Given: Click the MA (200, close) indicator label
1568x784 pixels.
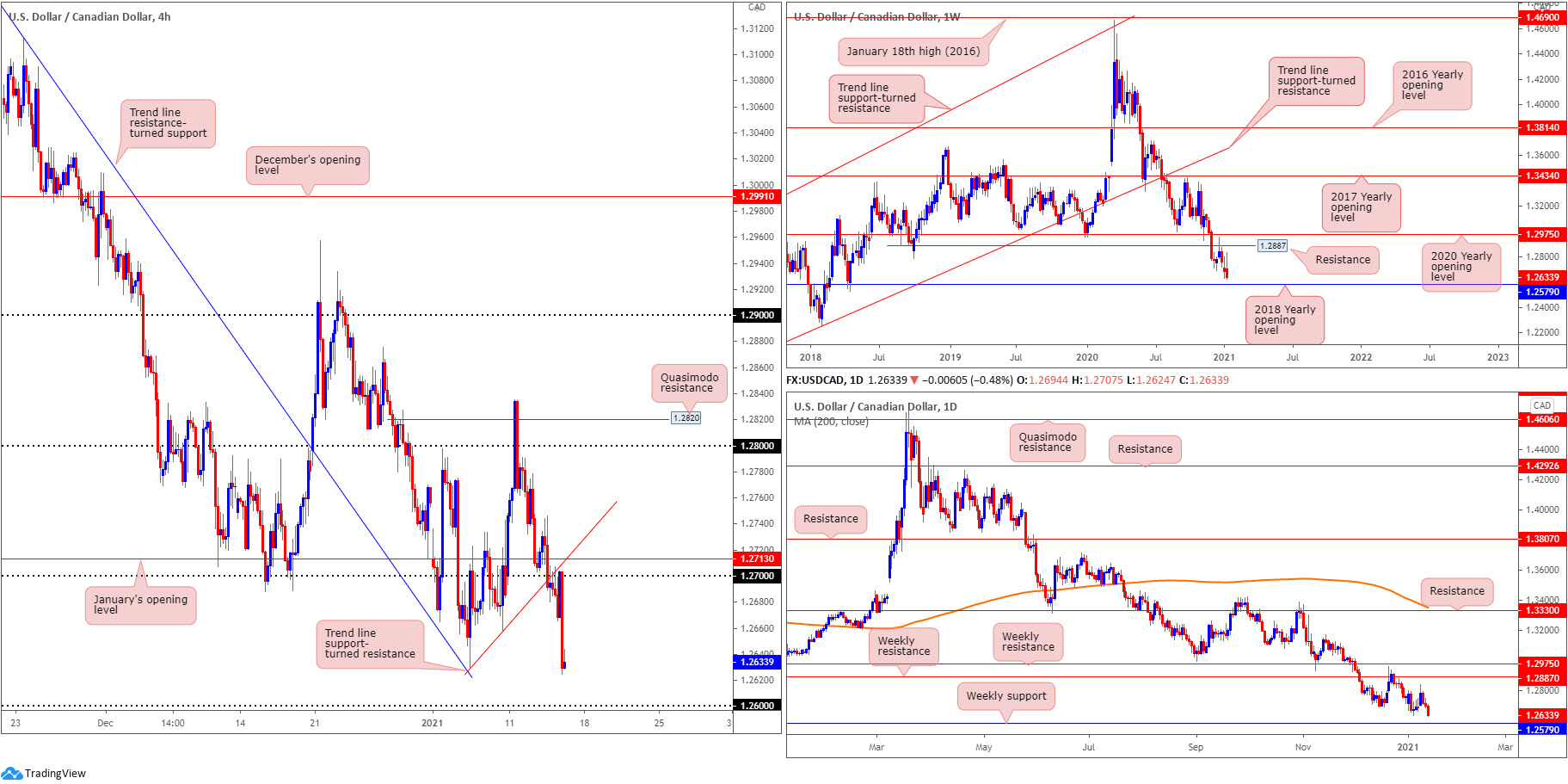Looking at the screenshot, I should [x=831, y=422].
